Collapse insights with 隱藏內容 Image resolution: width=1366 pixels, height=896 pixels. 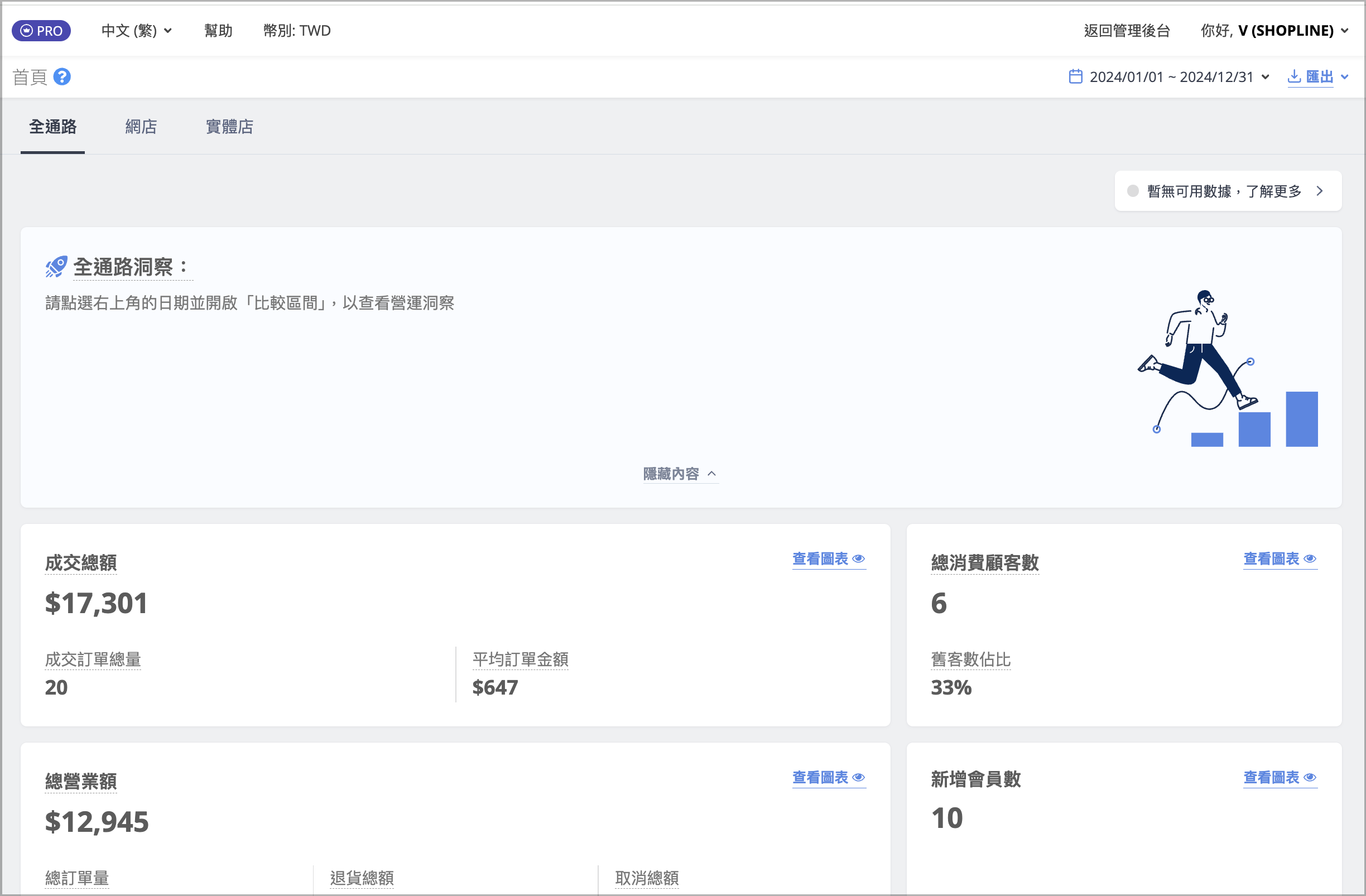(x=680, y=474)
